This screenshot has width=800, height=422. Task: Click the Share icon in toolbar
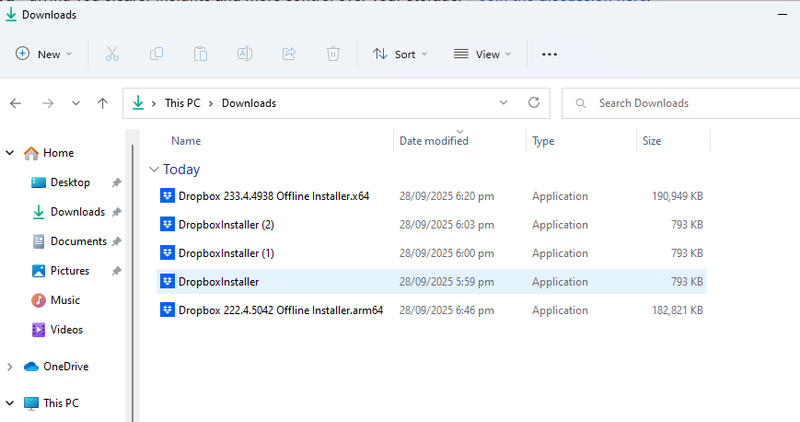click(290, 54)
